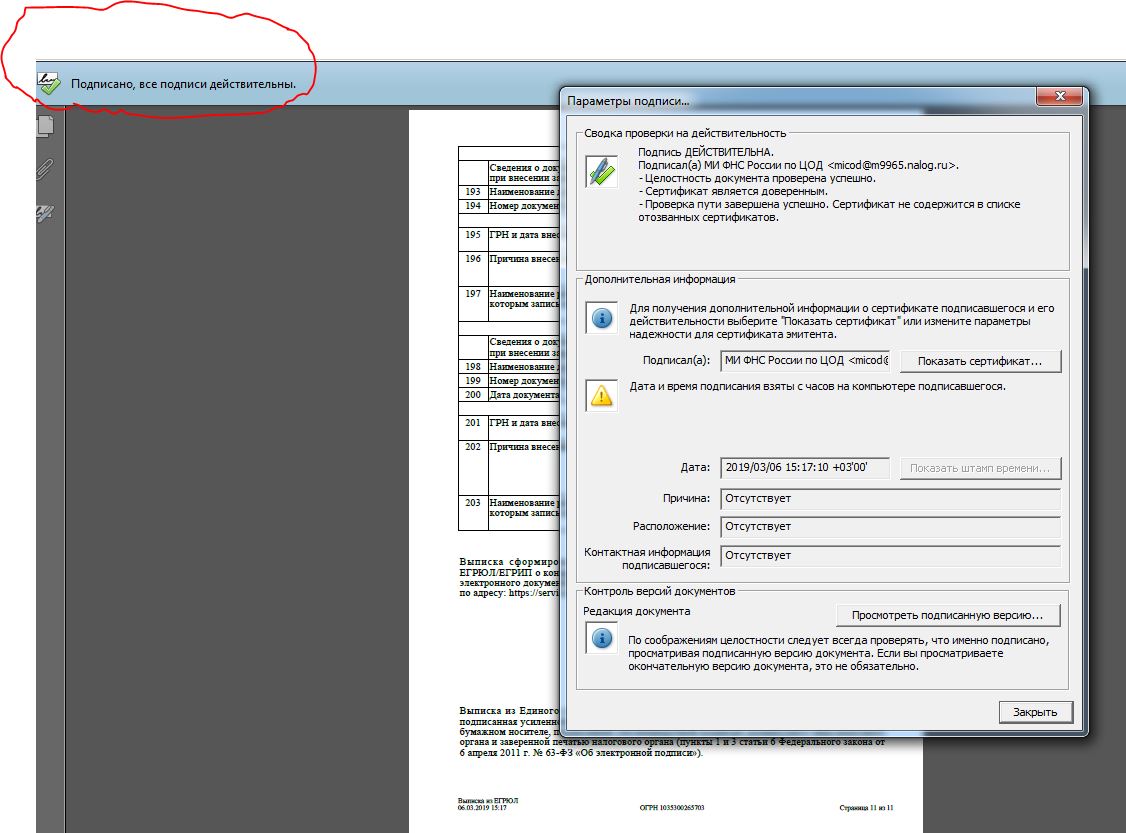
Task: Click Просмотреть подписанную версию button
Action: [947, 615]
